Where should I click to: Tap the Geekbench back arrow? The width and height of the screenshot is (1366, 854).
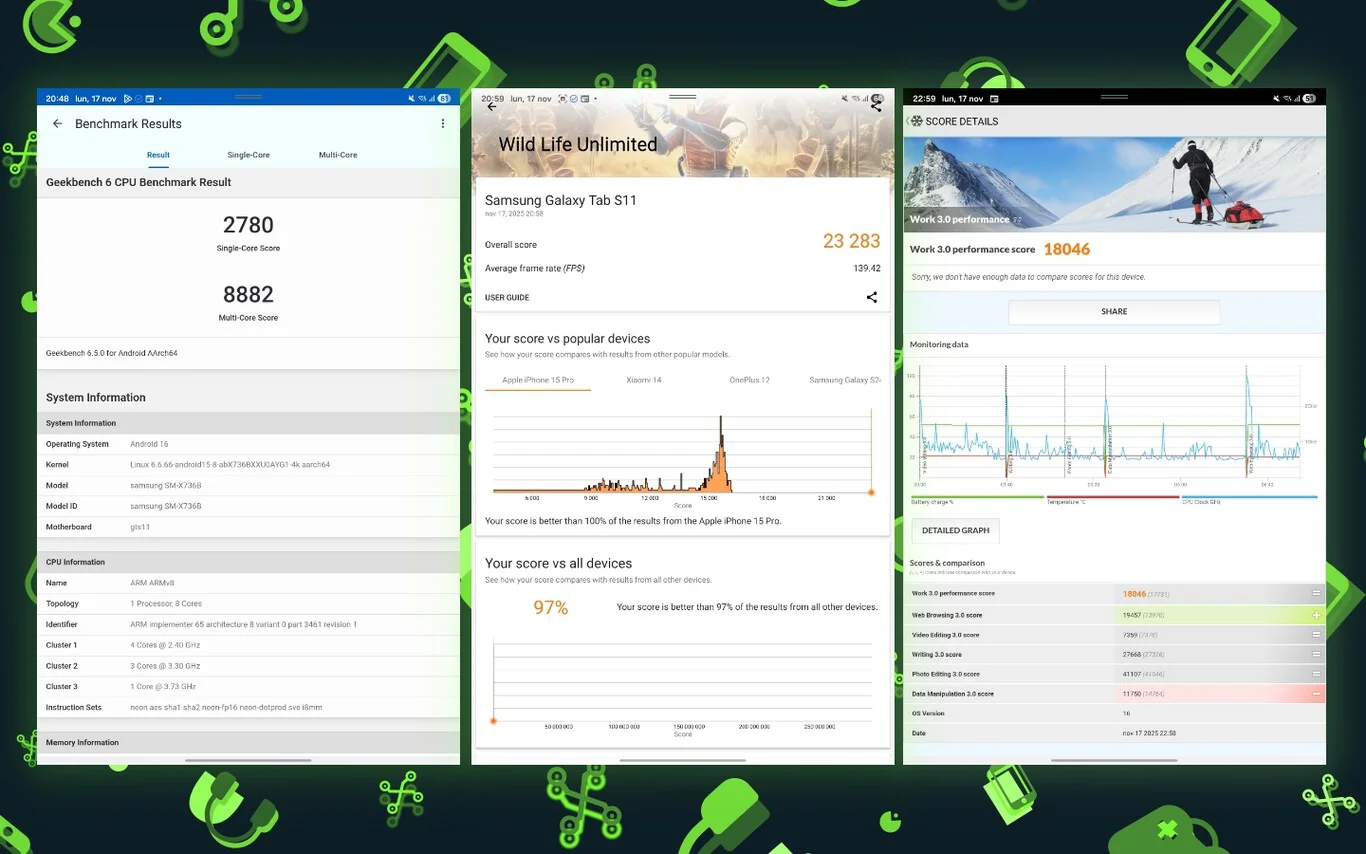coord(57,124)
